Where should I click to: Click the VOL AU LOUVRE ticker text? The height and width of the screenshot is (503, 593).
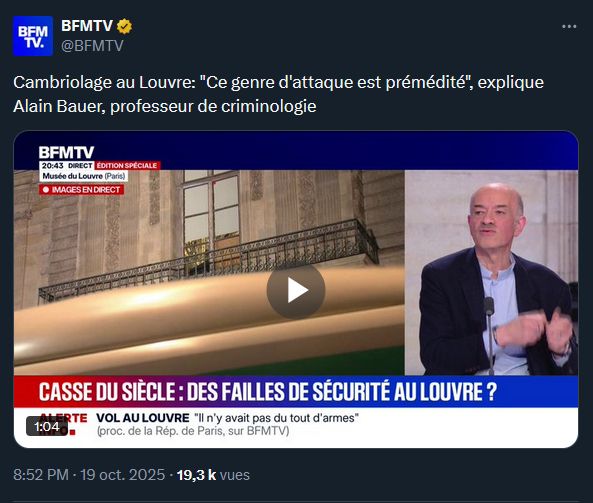143,418
